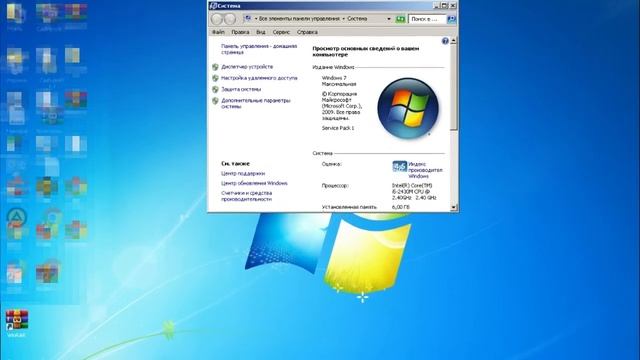Open Центр поддержки link
This screenshot has width=640, height=360.
coord(243,173)
